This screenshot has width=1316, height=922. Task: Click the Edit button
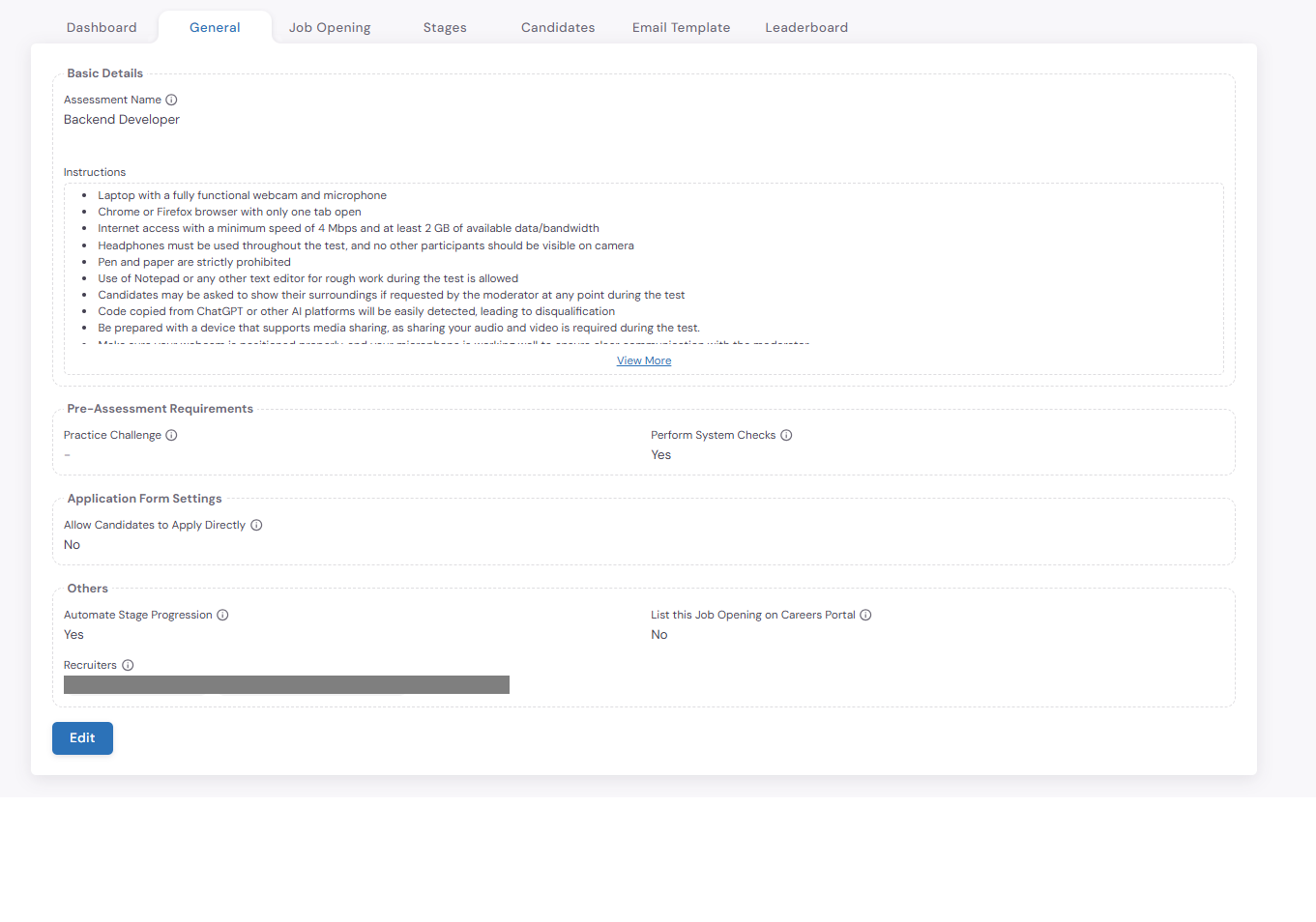[x=82, y=738]
